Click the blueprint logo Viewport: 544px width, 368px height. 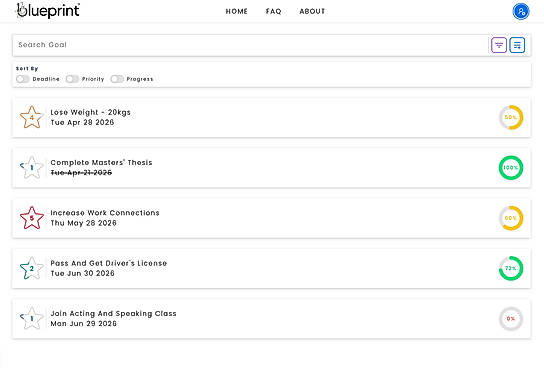(48, 10)
